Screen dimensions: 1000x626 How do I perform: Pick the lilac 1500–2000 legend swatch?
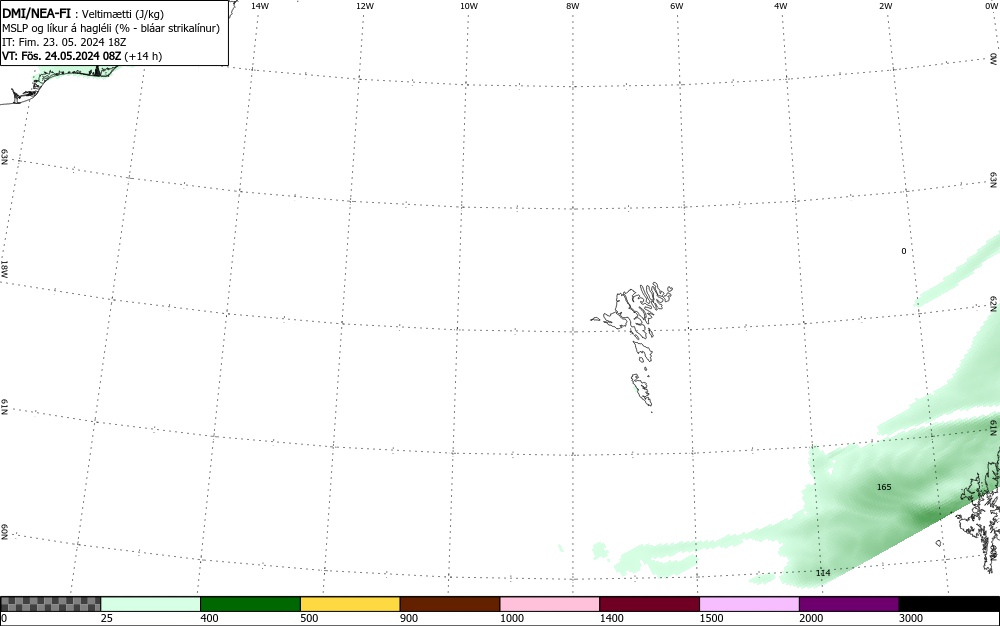click(x=749, y=604)
